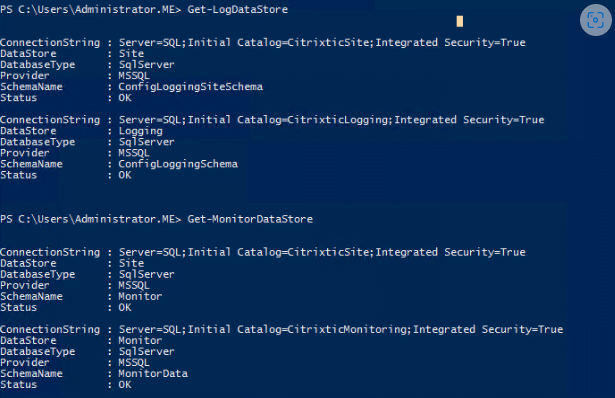Click the ConfigLoggingSiteSchema schema name value
This screenshot has width=615, height=398.
point(191,87)
